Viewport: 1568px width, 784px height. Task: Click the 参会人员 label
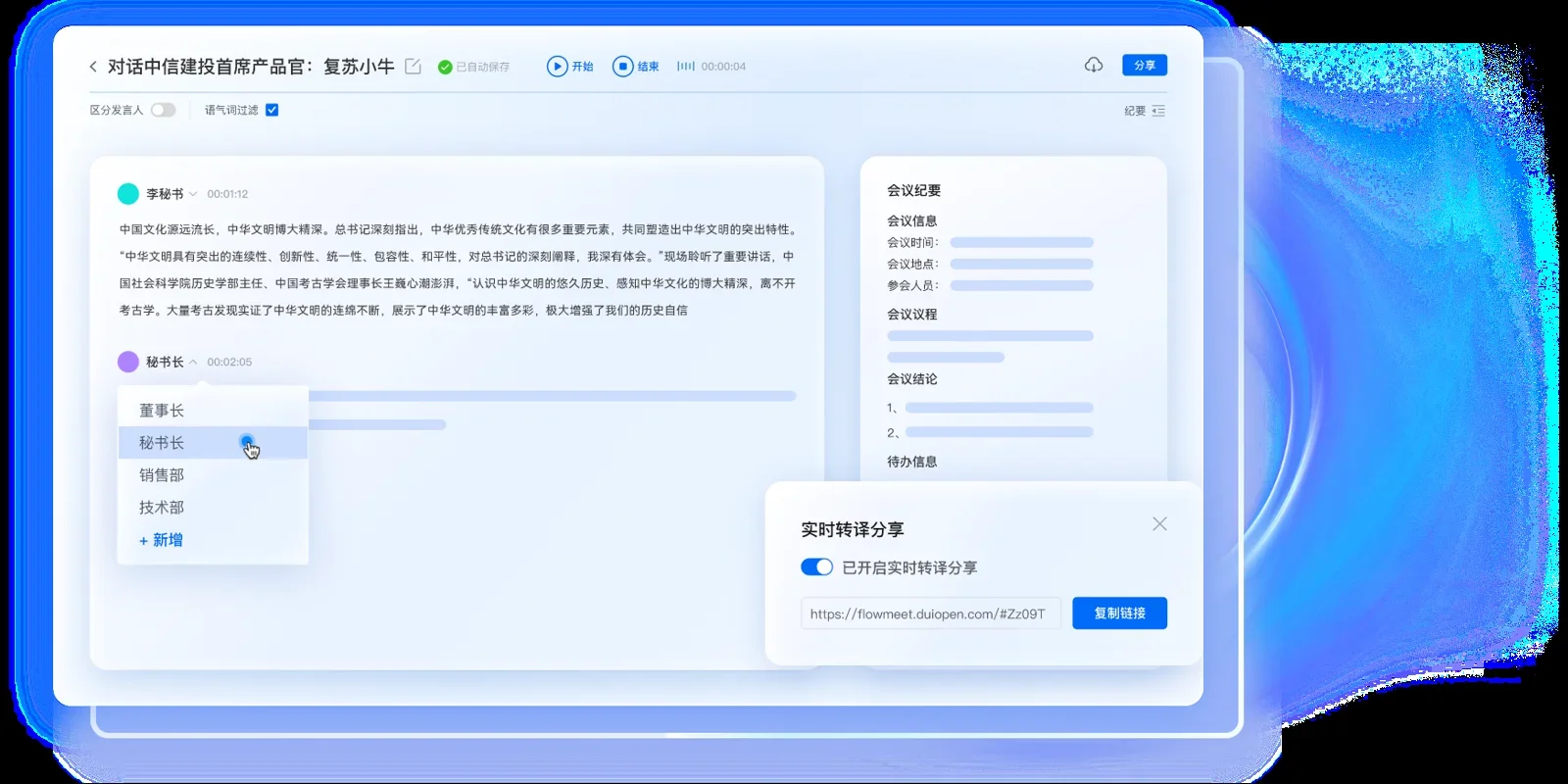coord(912,285)
